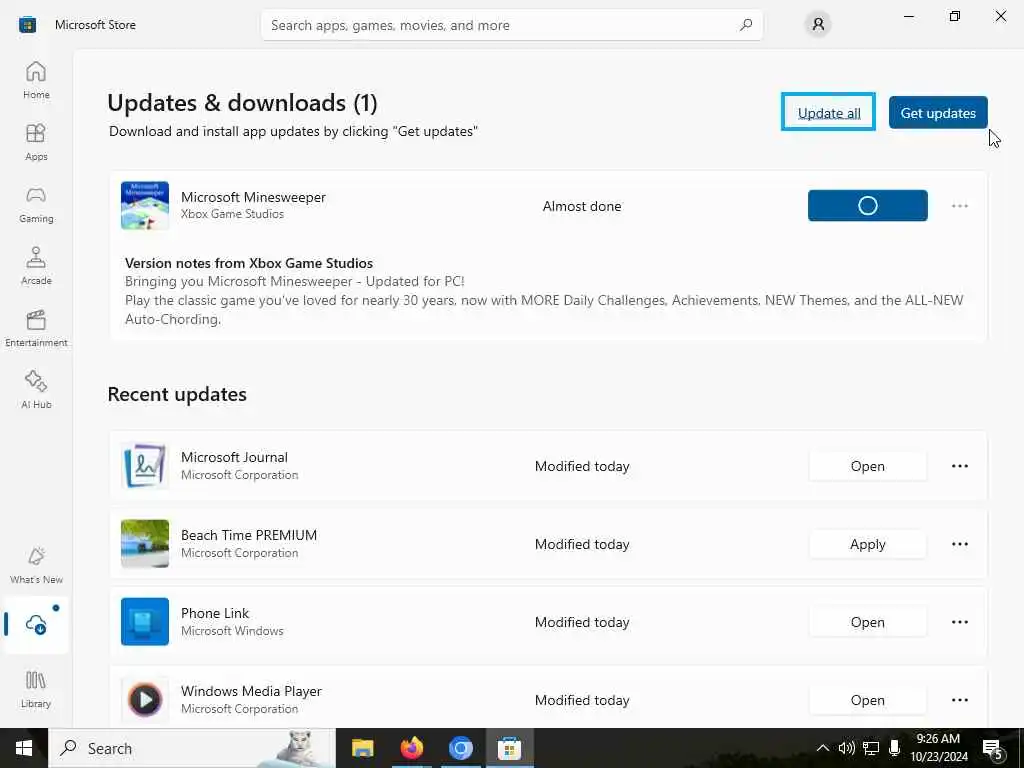Click the Microsoft Journal app icon
The width and height of the screenshot is (1024, 768).
pos(145,466)
